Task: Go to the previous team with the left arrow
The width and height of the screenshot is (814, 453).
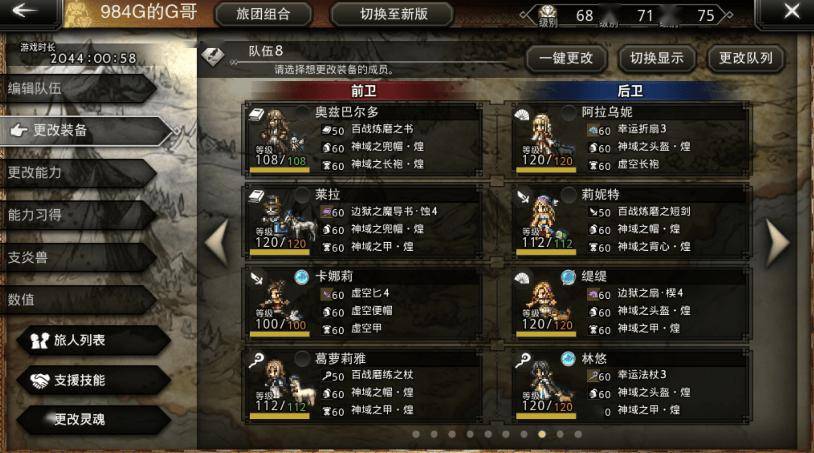Action: tap(218, 243)
